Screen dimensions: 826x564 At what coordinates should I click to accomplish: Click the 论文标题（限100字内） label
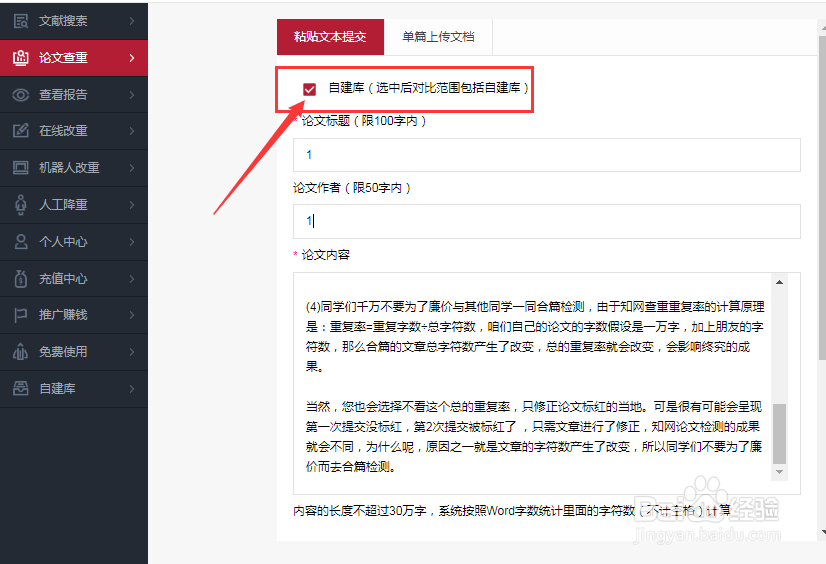[x=363, y=121]
